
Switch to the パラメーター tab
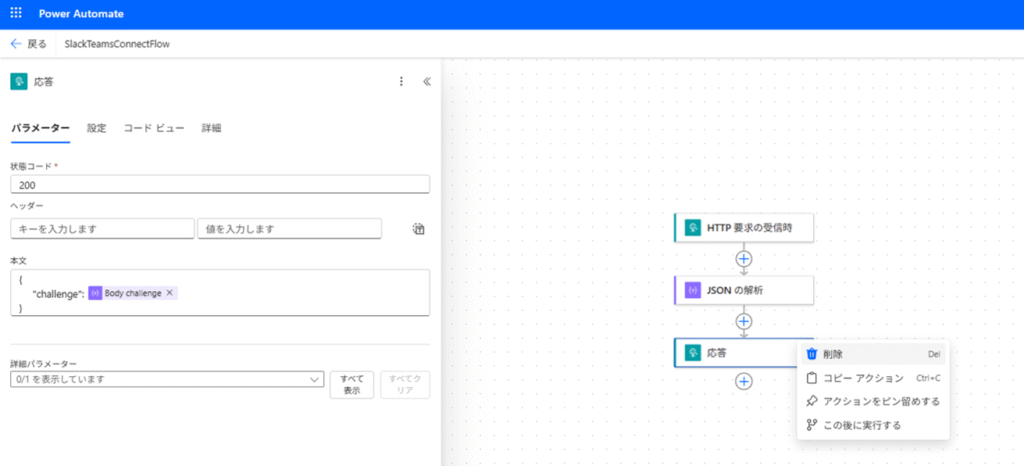pyautogui.click(x=40, y=128)
